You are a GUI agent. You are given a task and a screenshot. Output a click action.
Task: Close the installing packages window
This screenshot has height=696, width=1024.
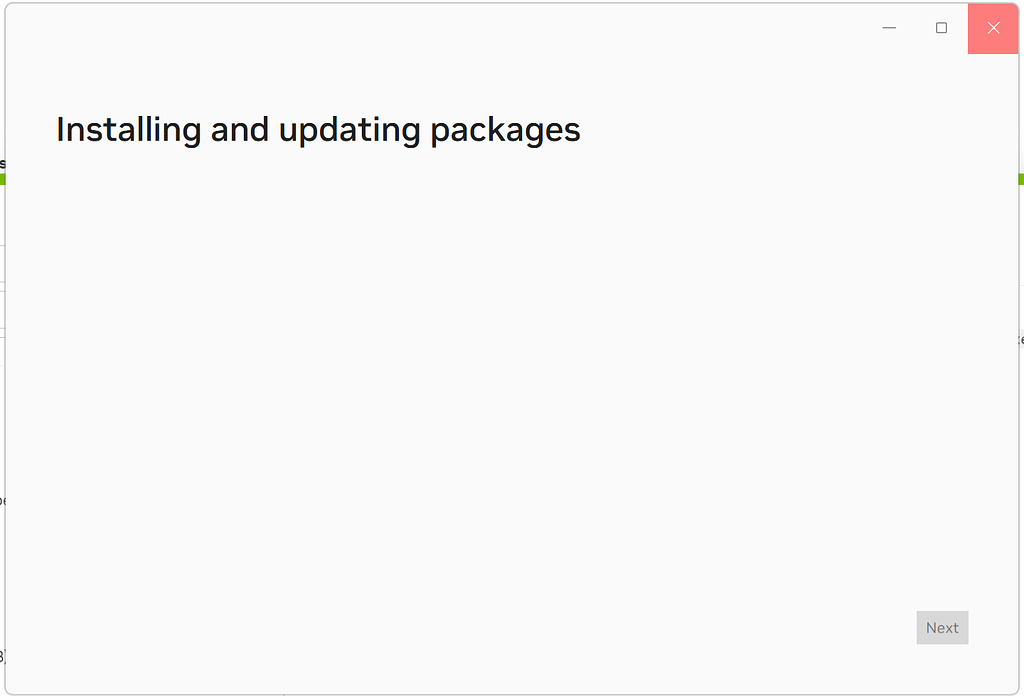pos(993,28)
